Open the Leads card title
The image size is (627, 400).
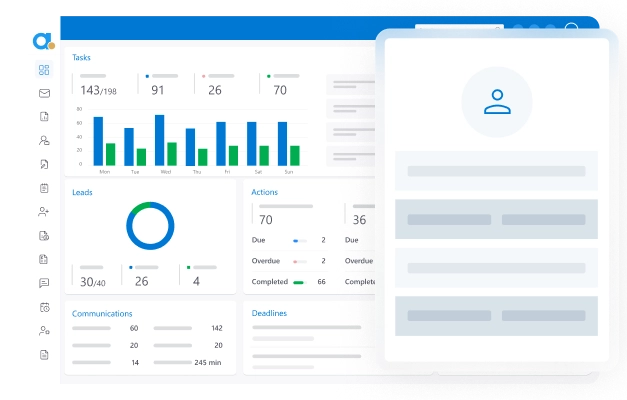(82, 192)
